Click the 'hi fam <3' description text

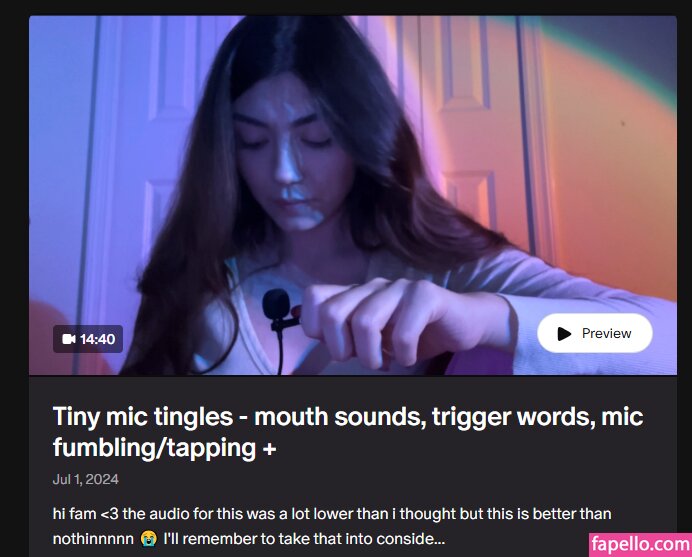point(86,514)
